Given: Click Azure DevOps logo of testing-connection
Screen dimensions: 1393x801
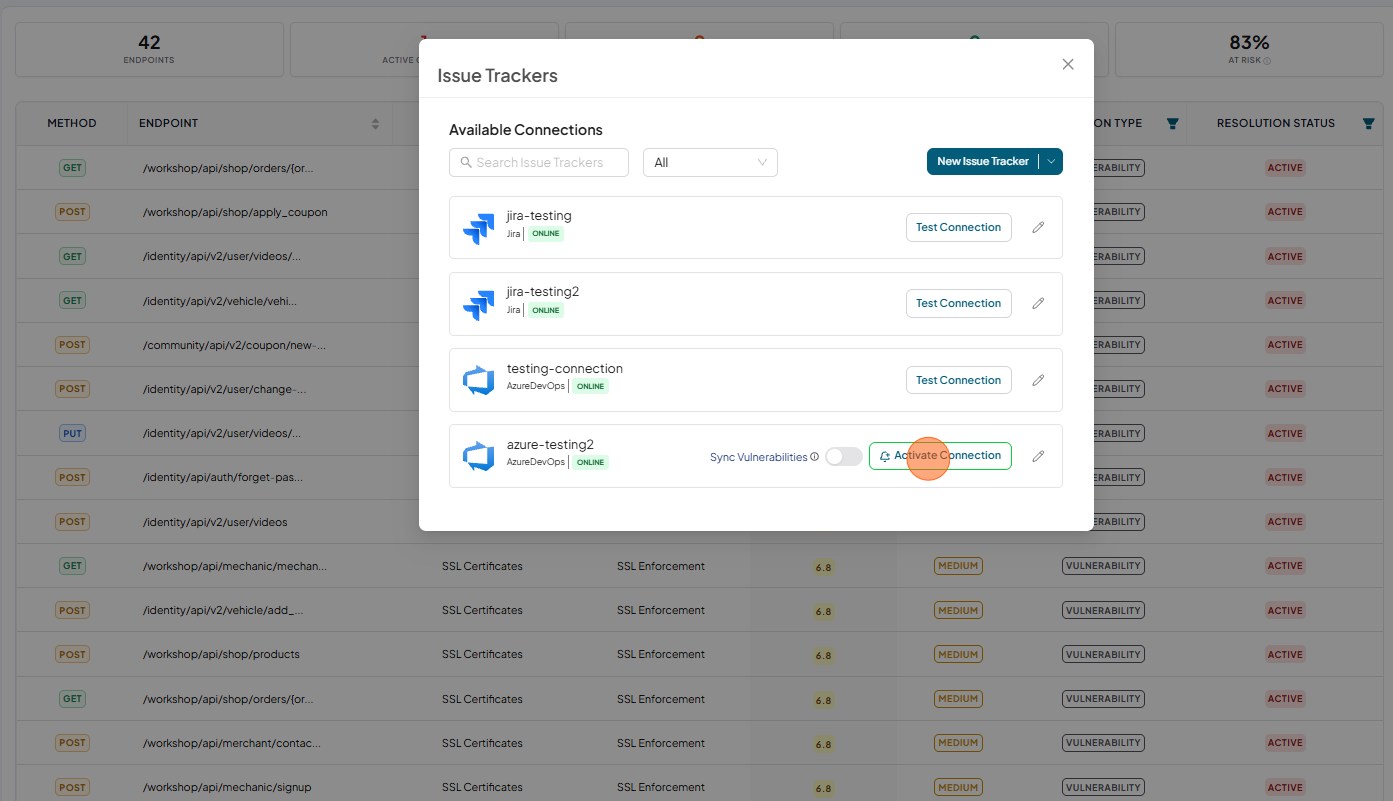Looking at the screenshot, I should pyautogui.click(x=479, y=381).
